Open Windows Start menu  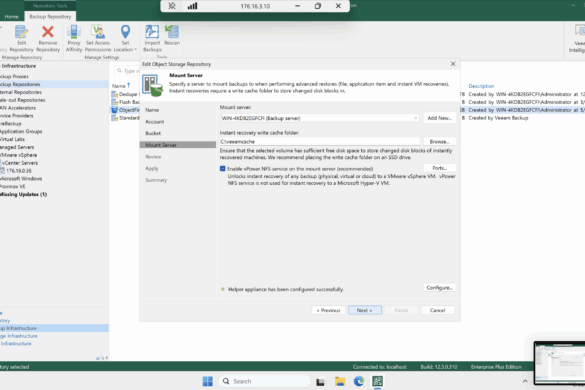coord(207,381)
